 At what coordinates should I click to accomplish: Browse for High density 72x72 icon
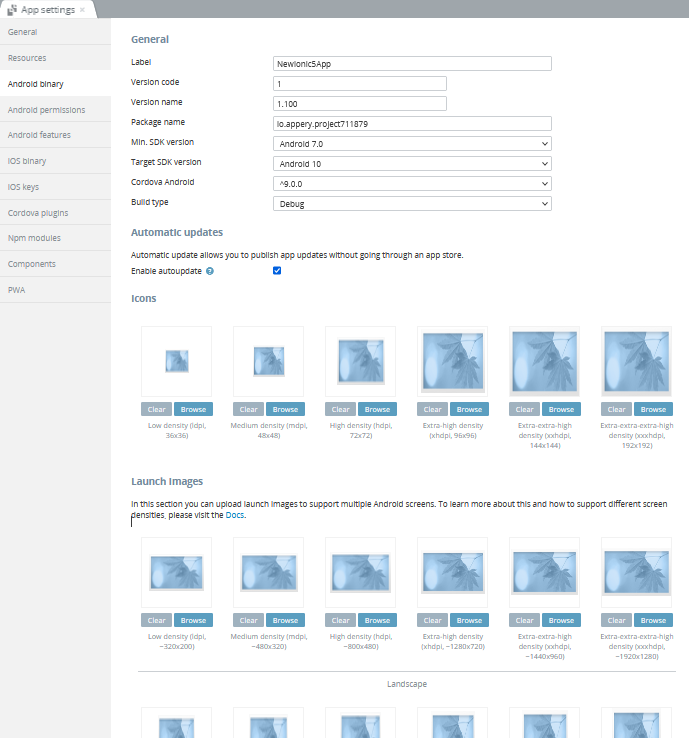pyautogui.click(x=377, y=409)
